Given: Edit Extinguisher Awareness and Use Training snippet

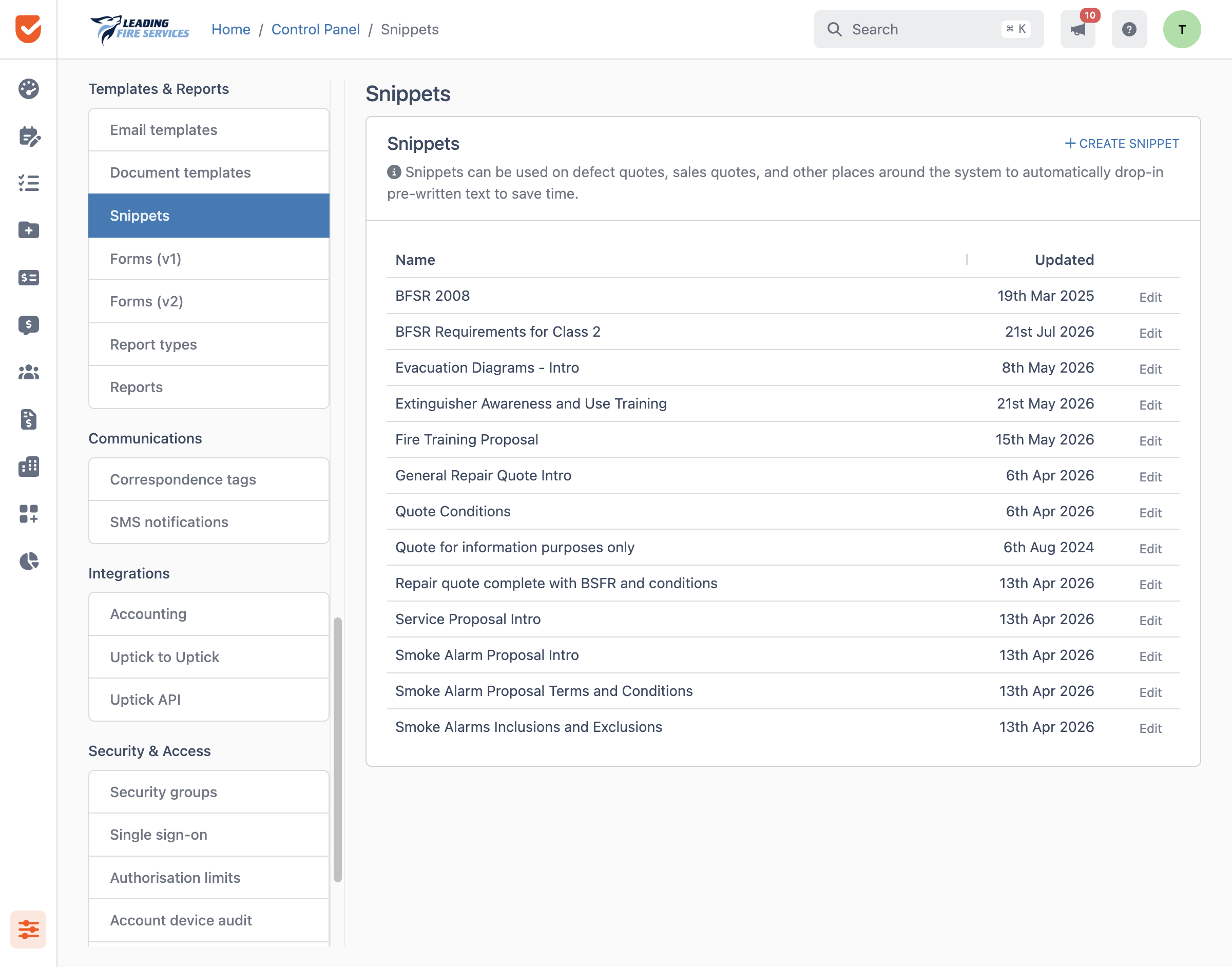Looking at the screenshot, I should (1150, 405).
